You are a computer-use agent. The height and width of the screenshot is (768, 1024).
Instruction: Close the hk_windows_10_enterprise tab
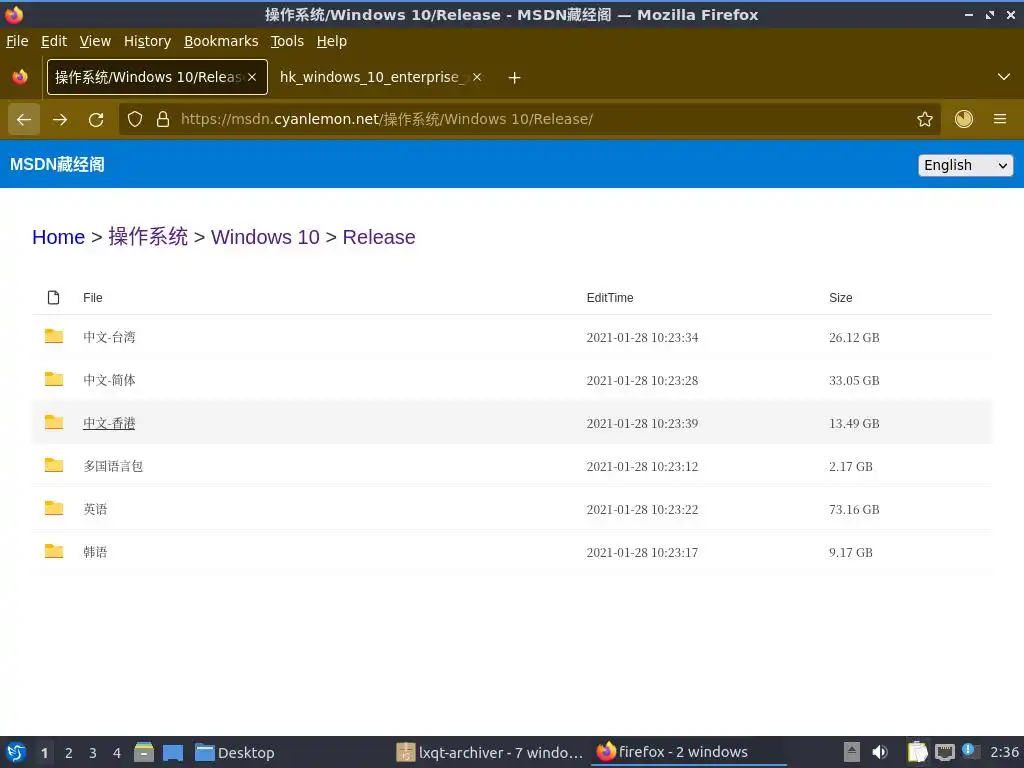[477, 77]
